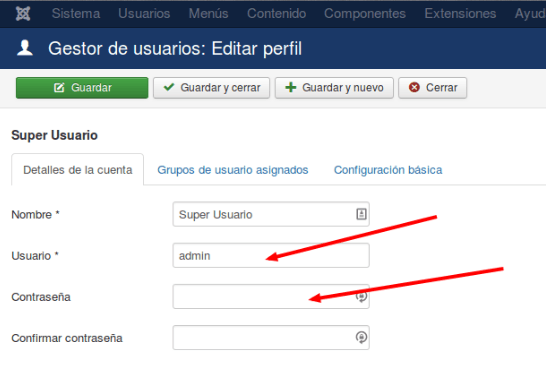Click the user icon beside page title
This screenshot has width=546, height=366.
click(x=25, y=48)
